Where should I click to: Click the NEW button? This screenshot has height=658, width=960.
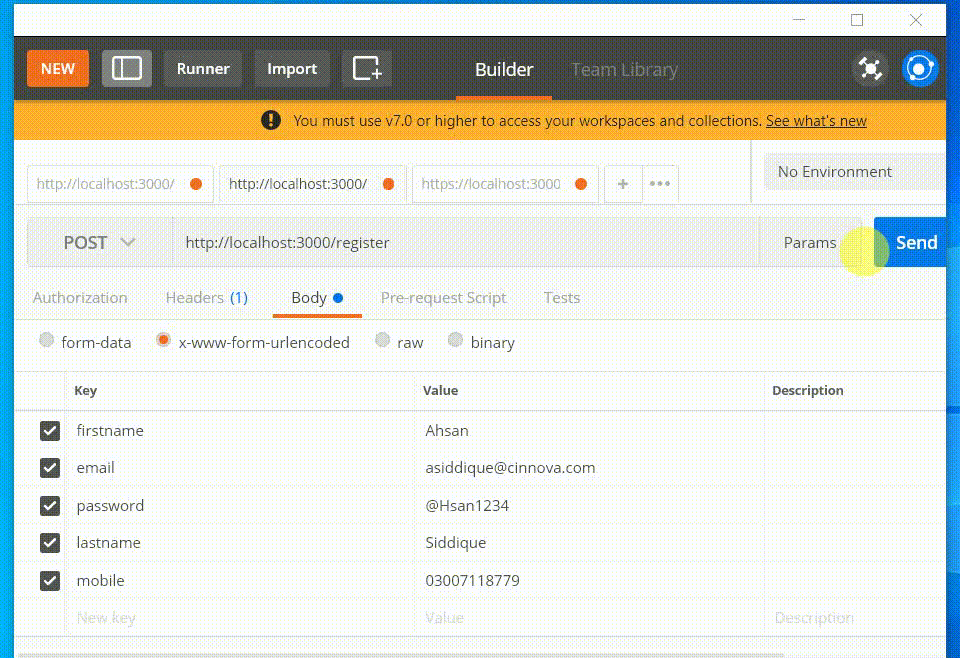click(x=57, y=68)
